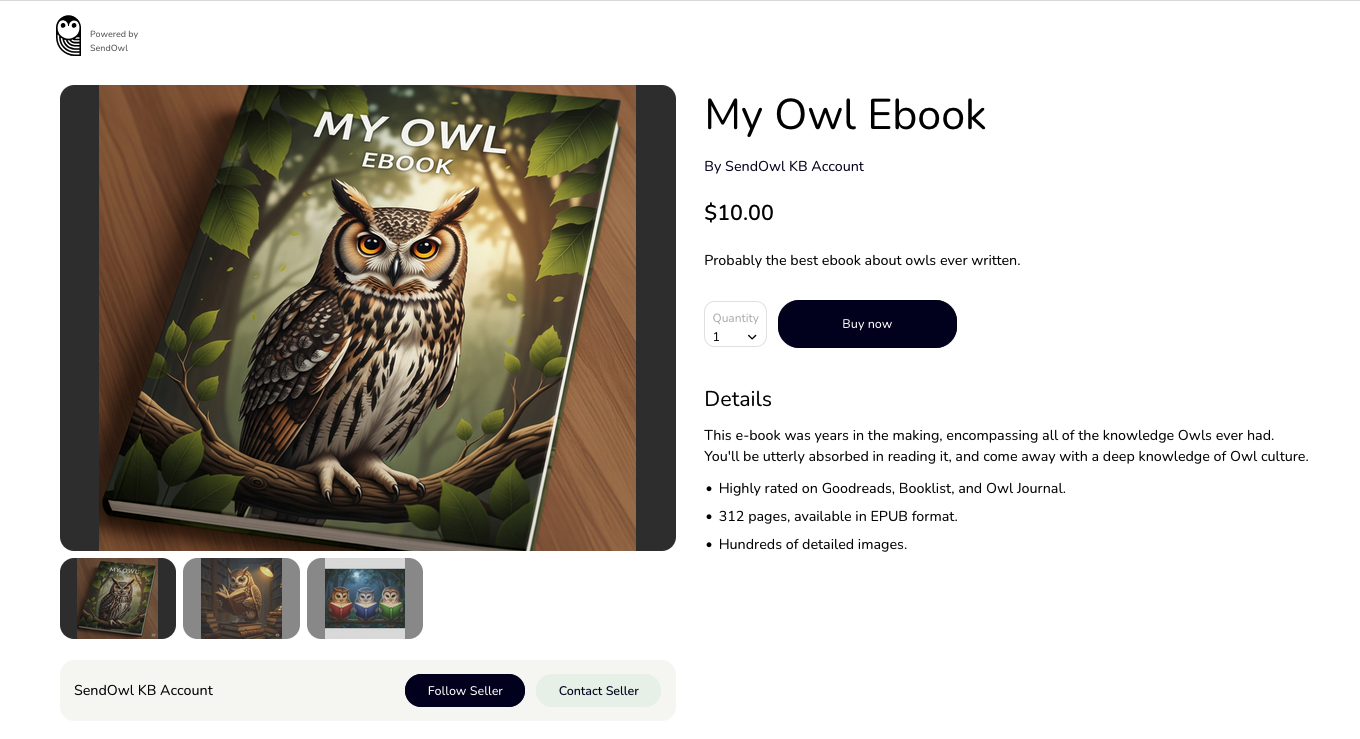Click the $10.00 price text

pyautogui.click(x=739, y=212)
